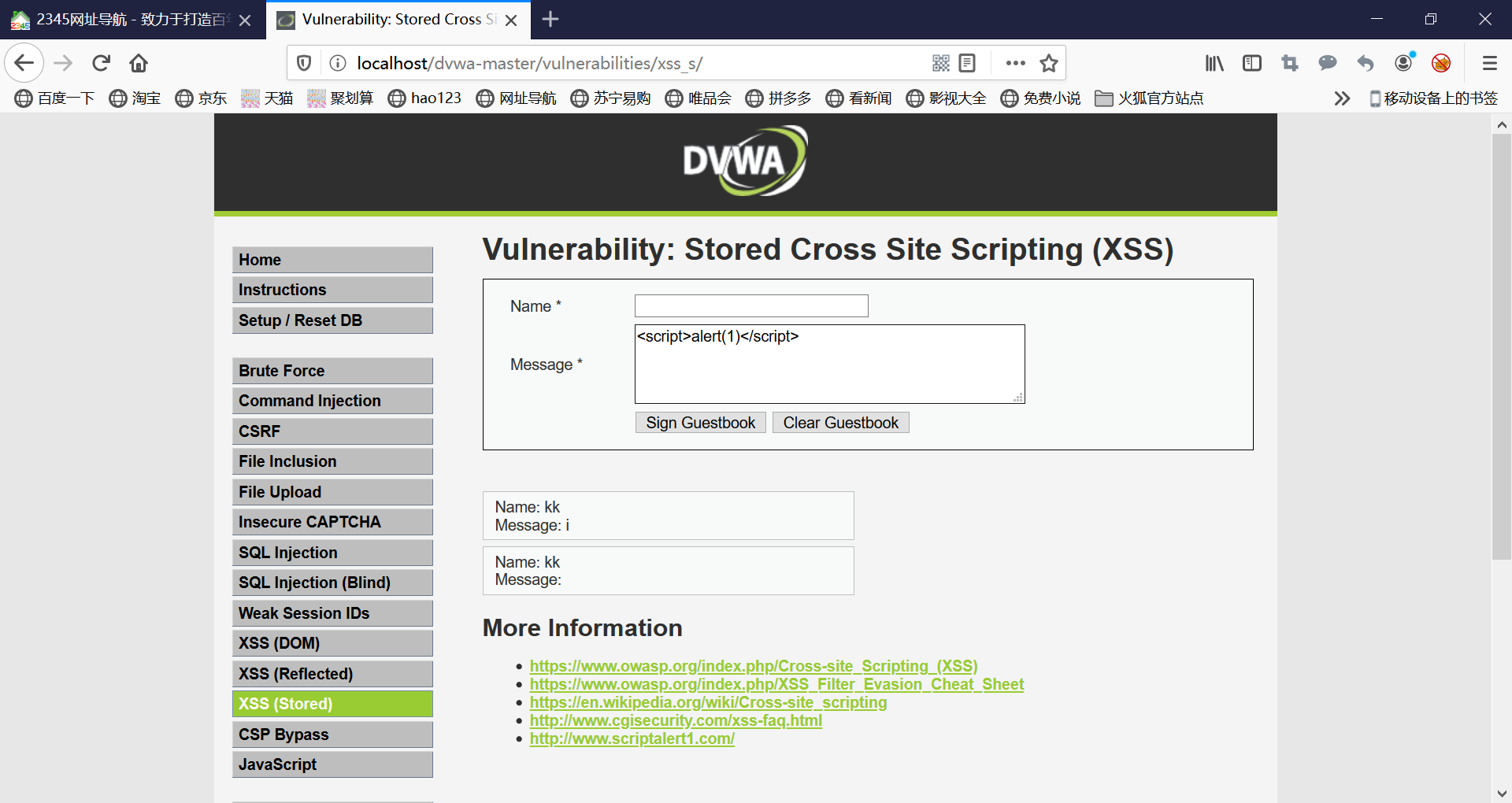Screen dimensions: 1512x803
Task: Reload the current page
Action: 101,63
